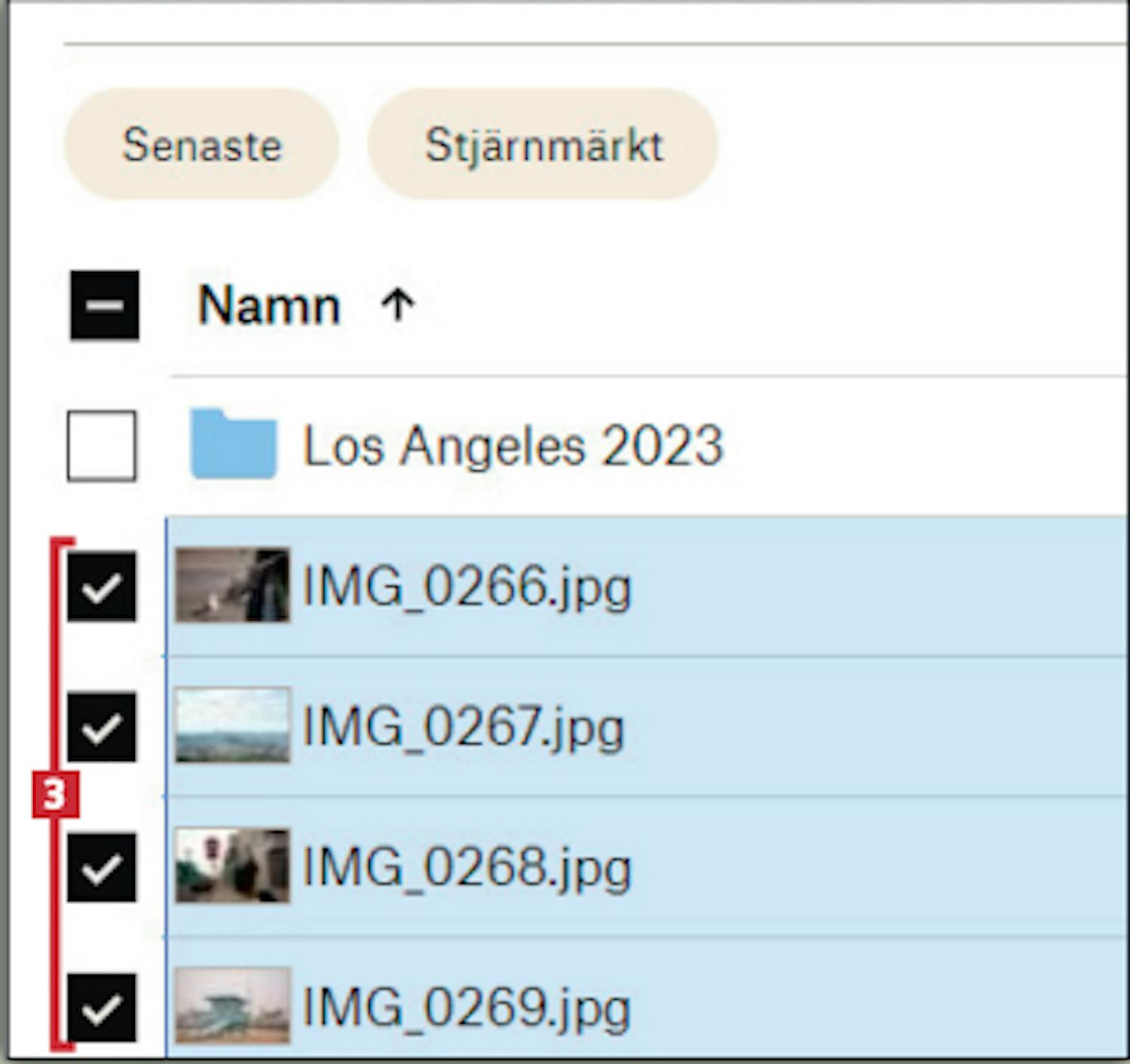Viewport: 1130px width, 1064px height.
Task: Click the IMG_0268.jpg file name
Action: pos(466,868)
